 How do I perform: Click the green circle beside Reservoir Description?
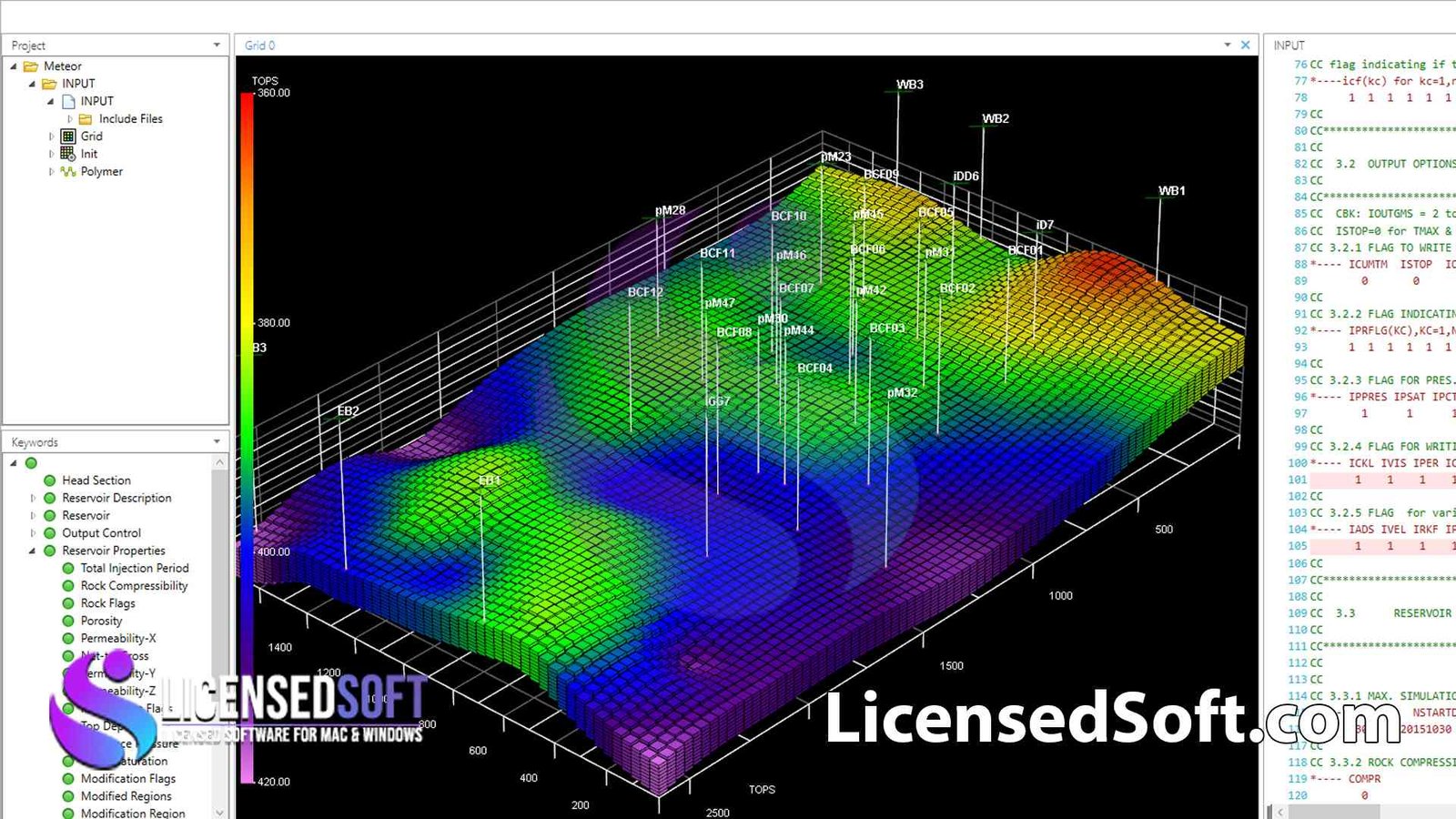coord(50,498)
